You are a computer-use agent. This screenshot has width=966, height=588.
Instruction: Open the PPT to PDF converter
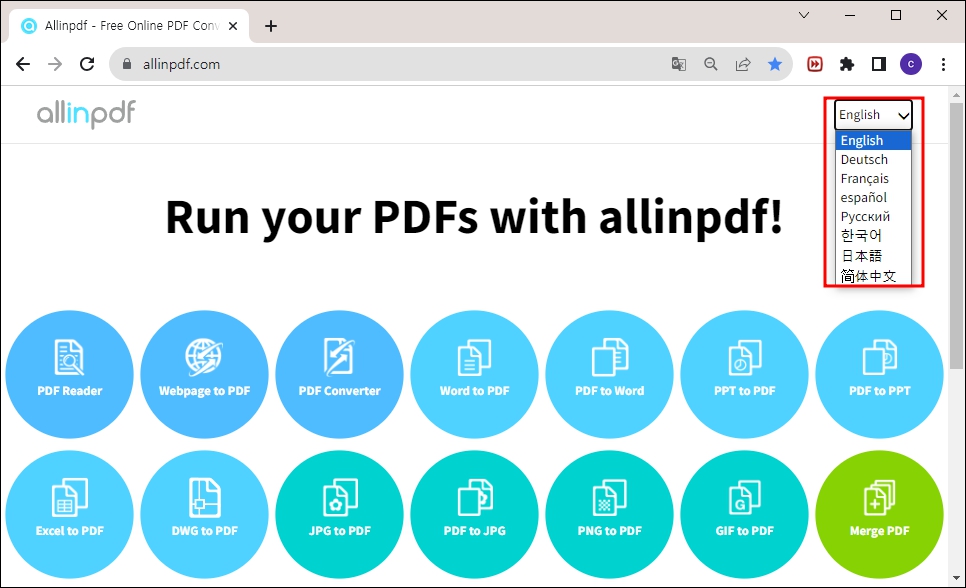pyautogui.click(x=744, y=374)
